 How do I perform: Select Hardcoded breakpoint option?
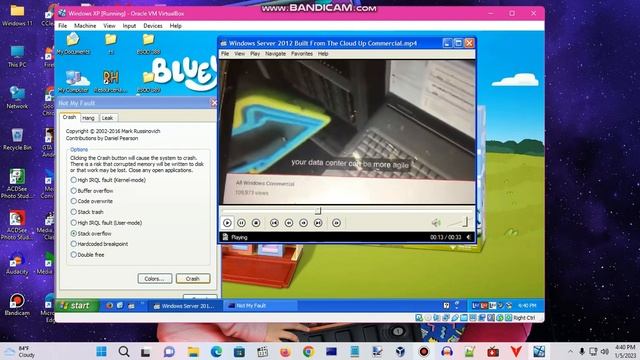click(99, 244)
